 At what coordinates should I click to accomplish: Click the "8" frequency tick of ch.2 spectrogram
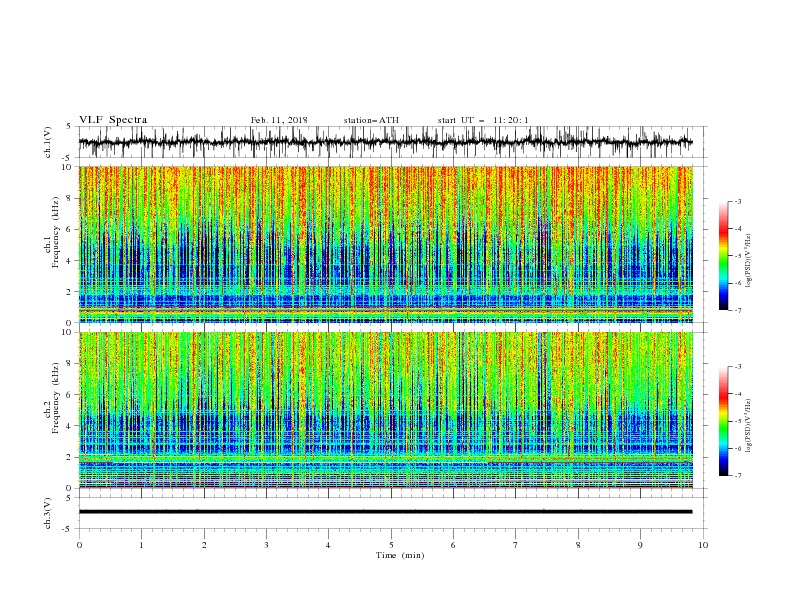click(x=71, y=364)
